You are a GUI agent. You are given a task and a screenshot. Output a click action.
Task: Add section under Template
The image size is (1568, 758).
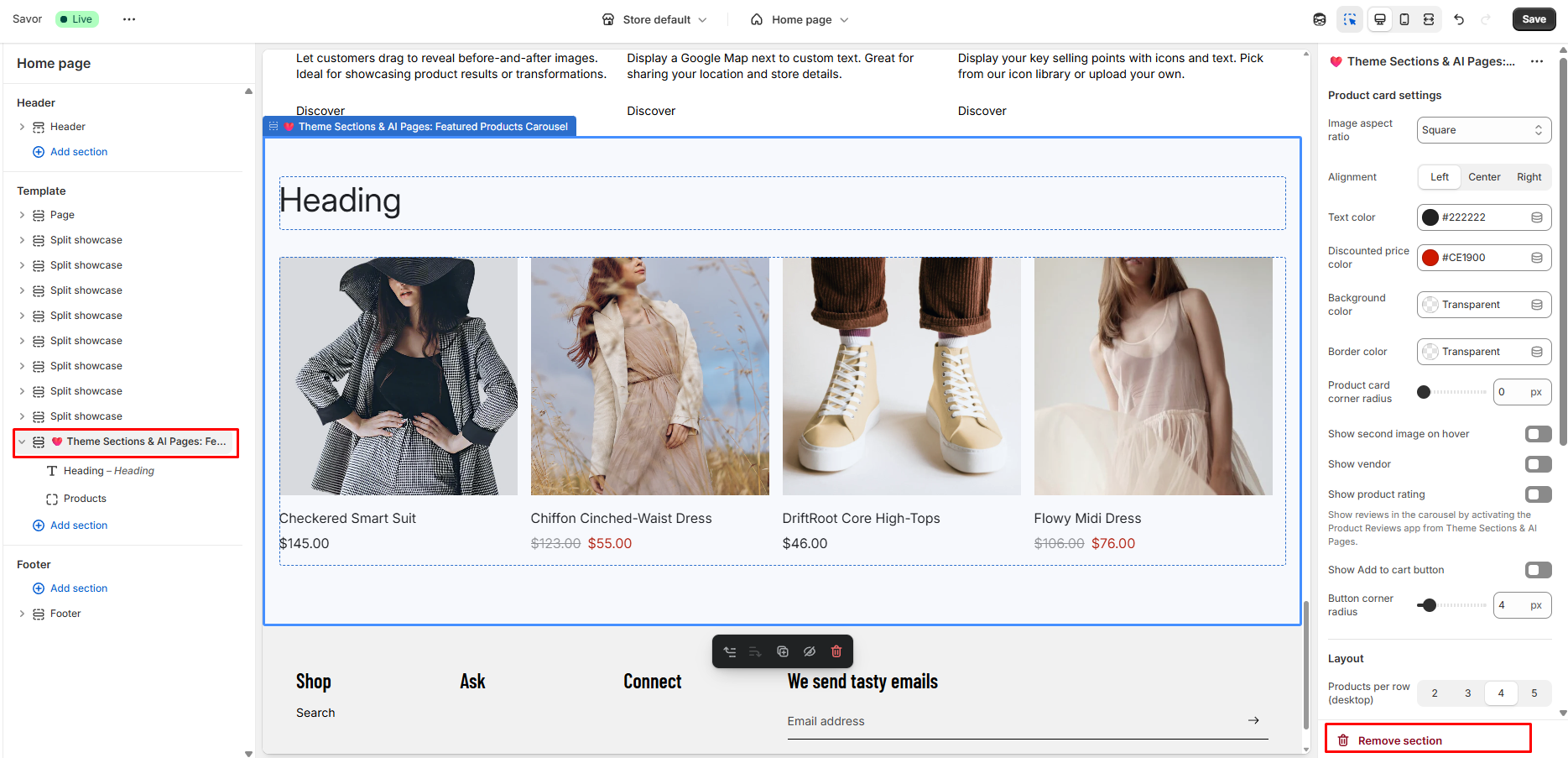70,525
